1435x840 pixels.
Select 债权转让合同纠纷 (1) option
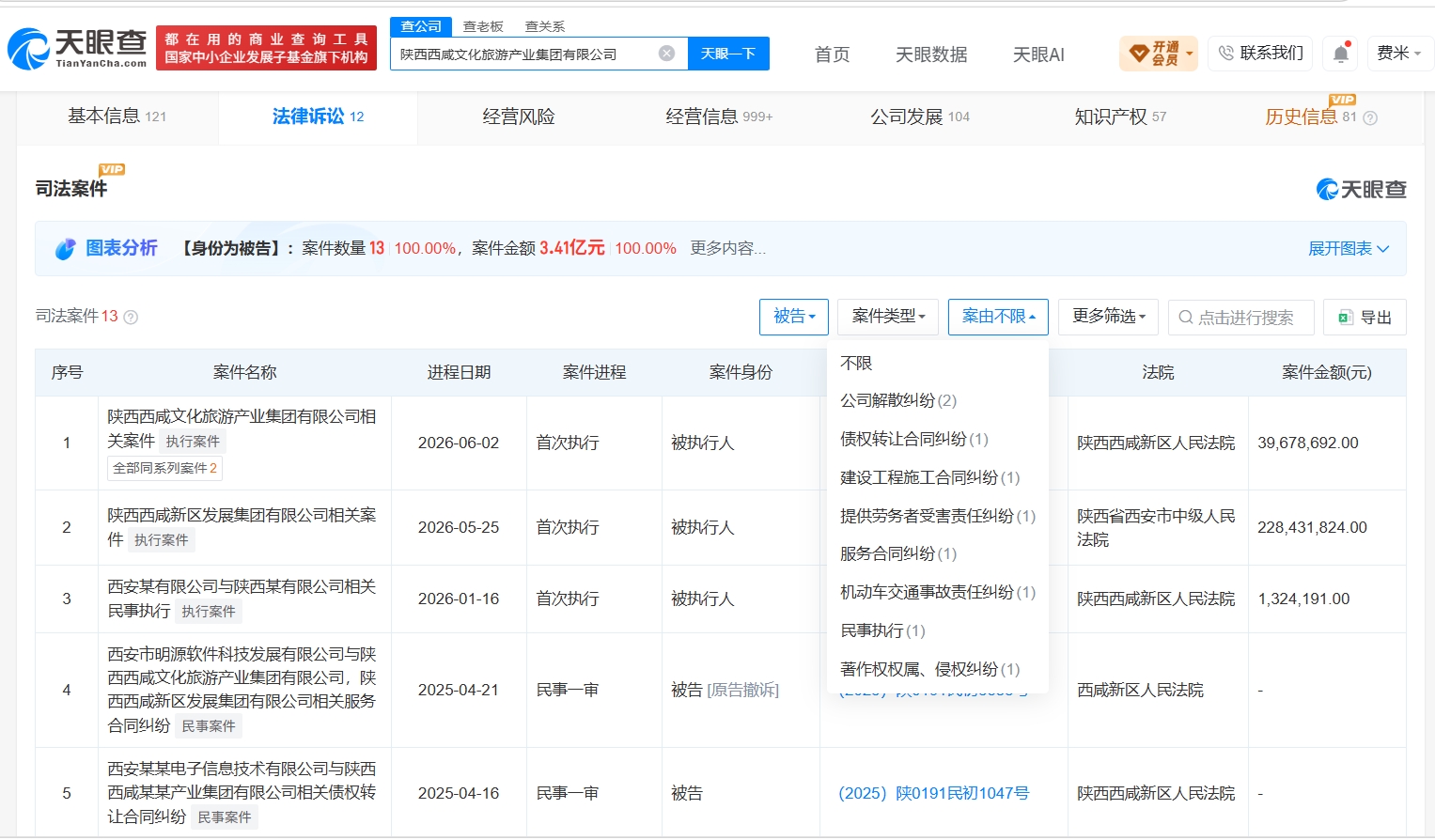914,439
